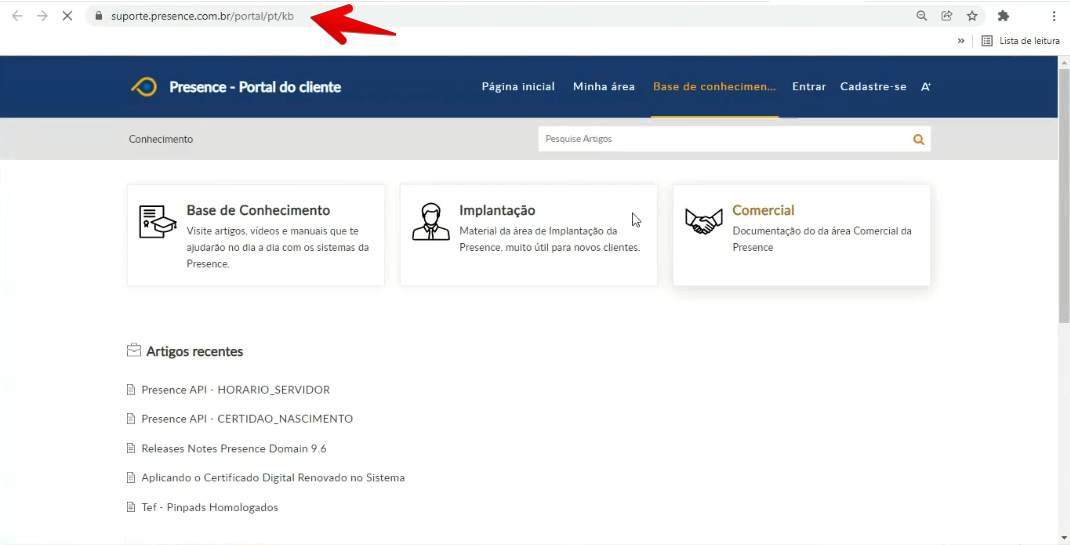This screenshot has height=545, width=1070.
Task: Click the Comercial handshake icon
Action: point(704,221)
